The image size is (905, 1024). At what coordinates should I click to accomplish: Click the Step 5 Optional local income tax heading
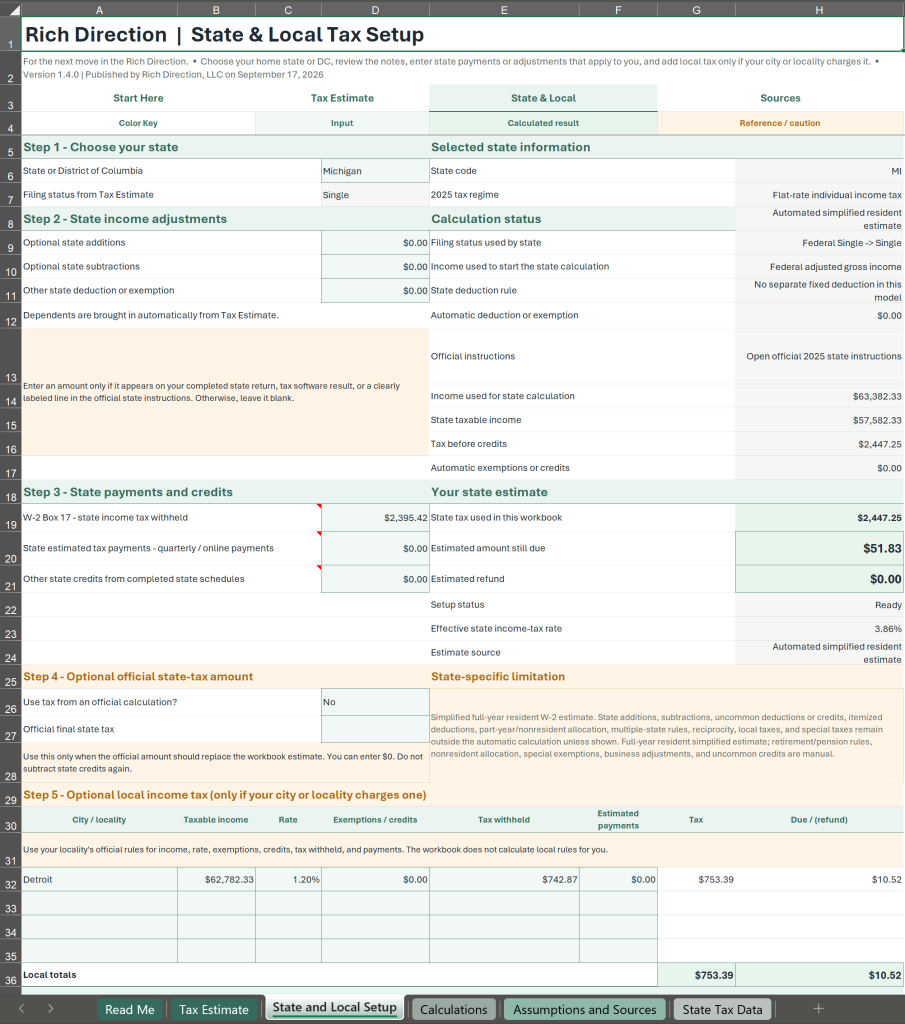[225, 795]
